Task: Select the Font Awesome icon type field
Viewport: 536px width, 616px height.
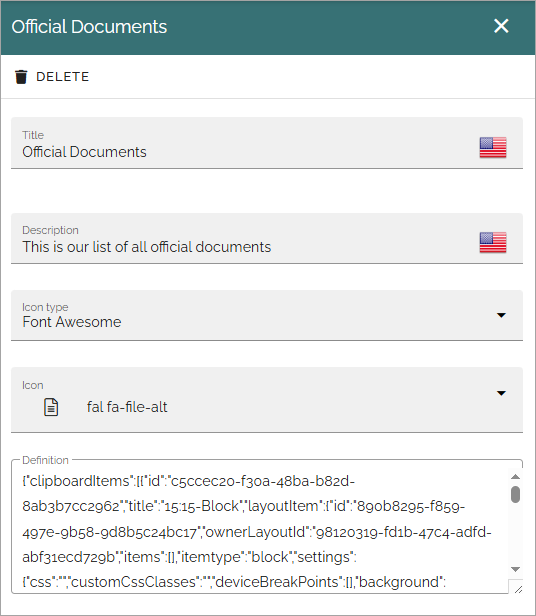Action: coord(267,315)
